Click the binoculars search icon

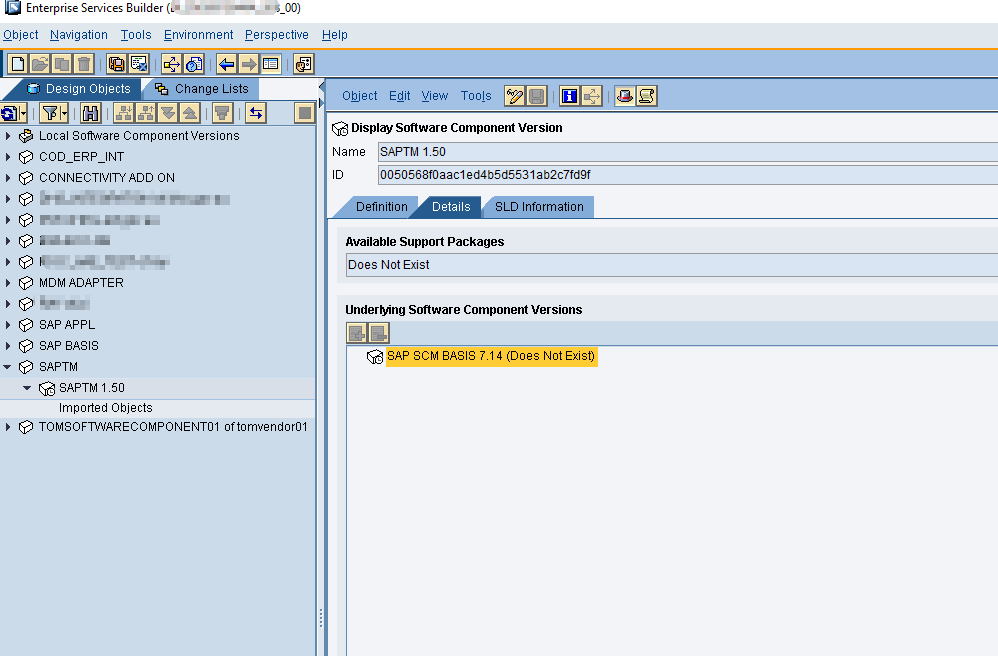(90, 113)
